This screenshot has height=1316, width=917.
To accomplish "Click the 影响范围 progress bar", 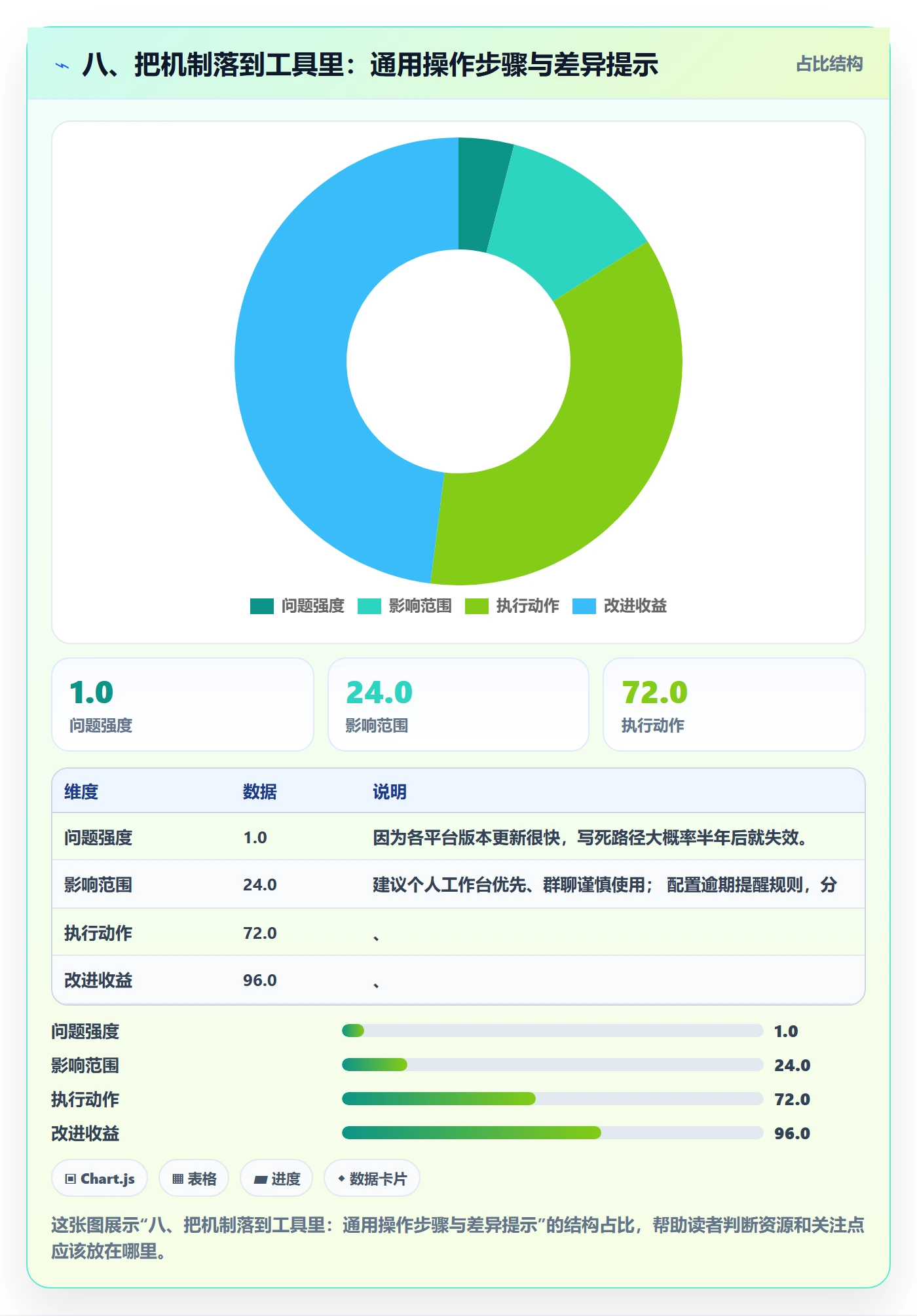I will (552, 1065).
